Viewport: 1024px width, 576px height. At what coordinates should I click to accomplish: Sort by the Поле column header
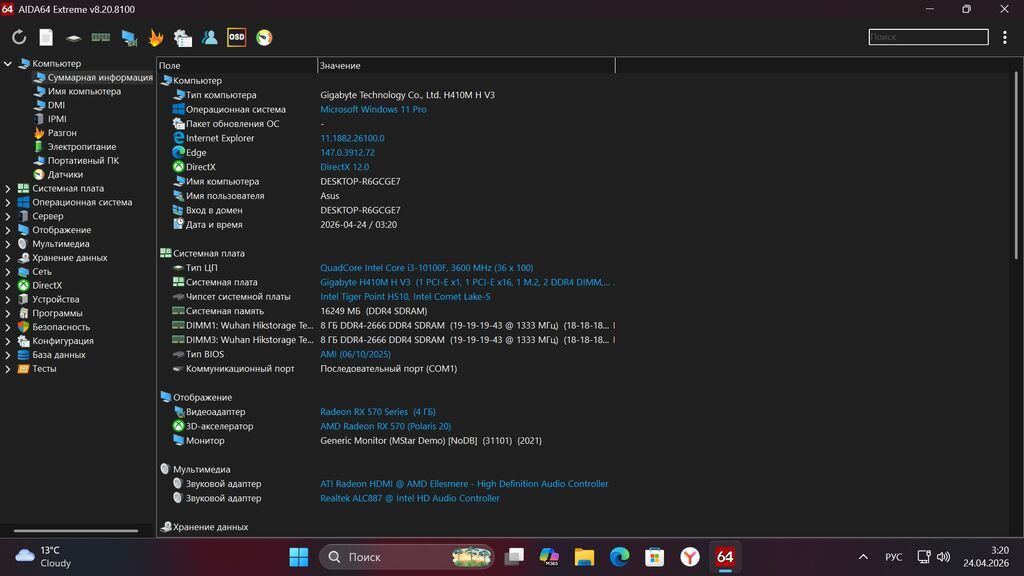click(x=236, y=65)
